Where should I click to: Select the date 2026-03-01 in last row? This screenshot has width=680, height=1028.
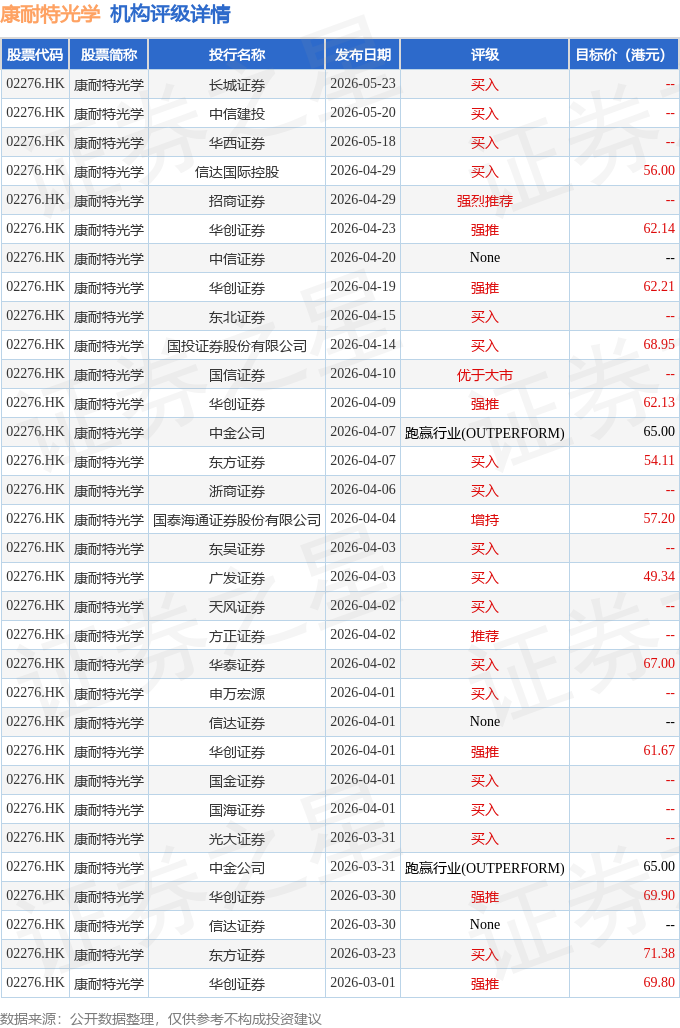363,983
